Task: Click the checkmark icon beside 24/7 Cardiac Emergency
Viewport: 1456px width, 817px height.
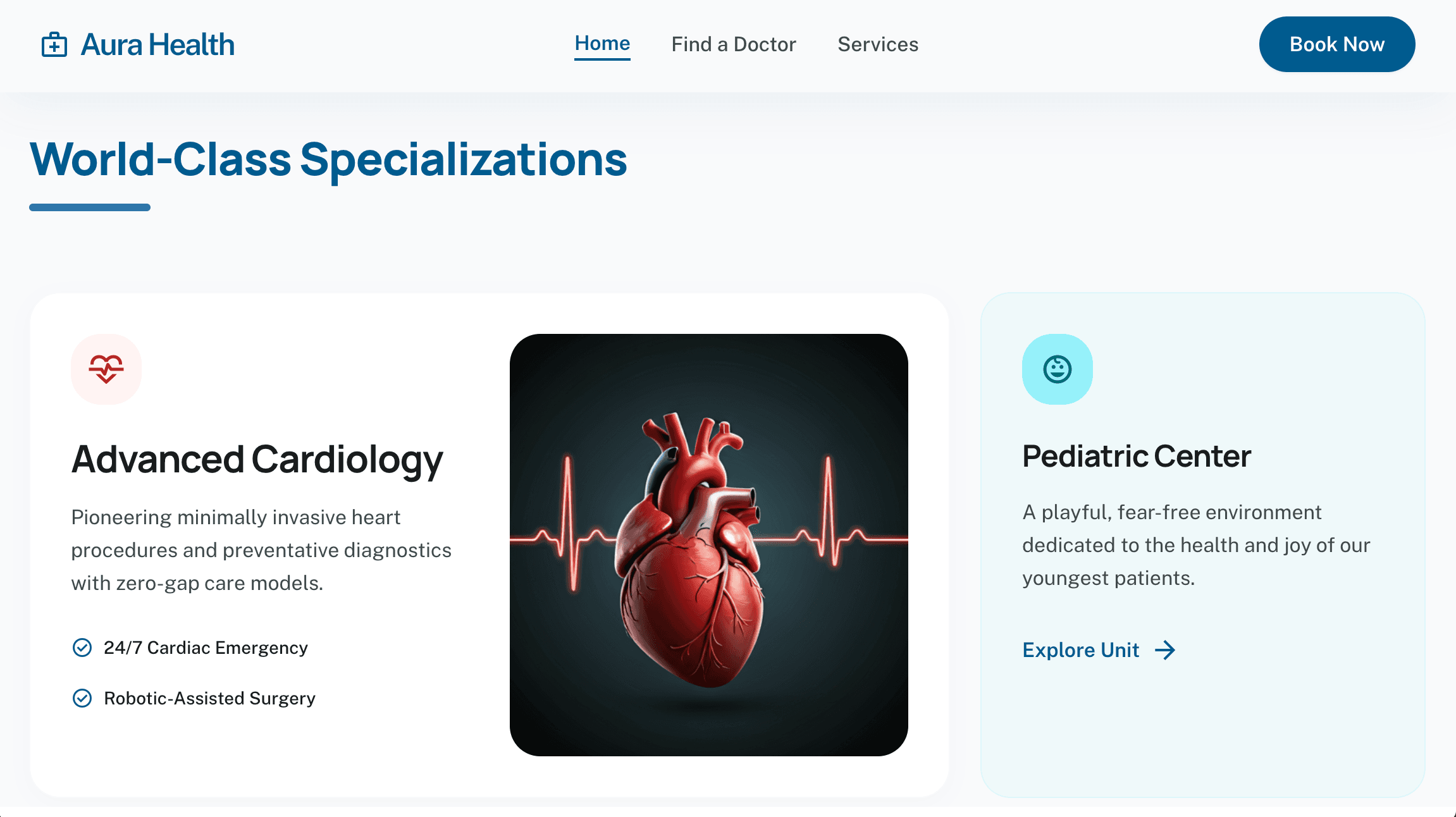Action: [82, 647]
